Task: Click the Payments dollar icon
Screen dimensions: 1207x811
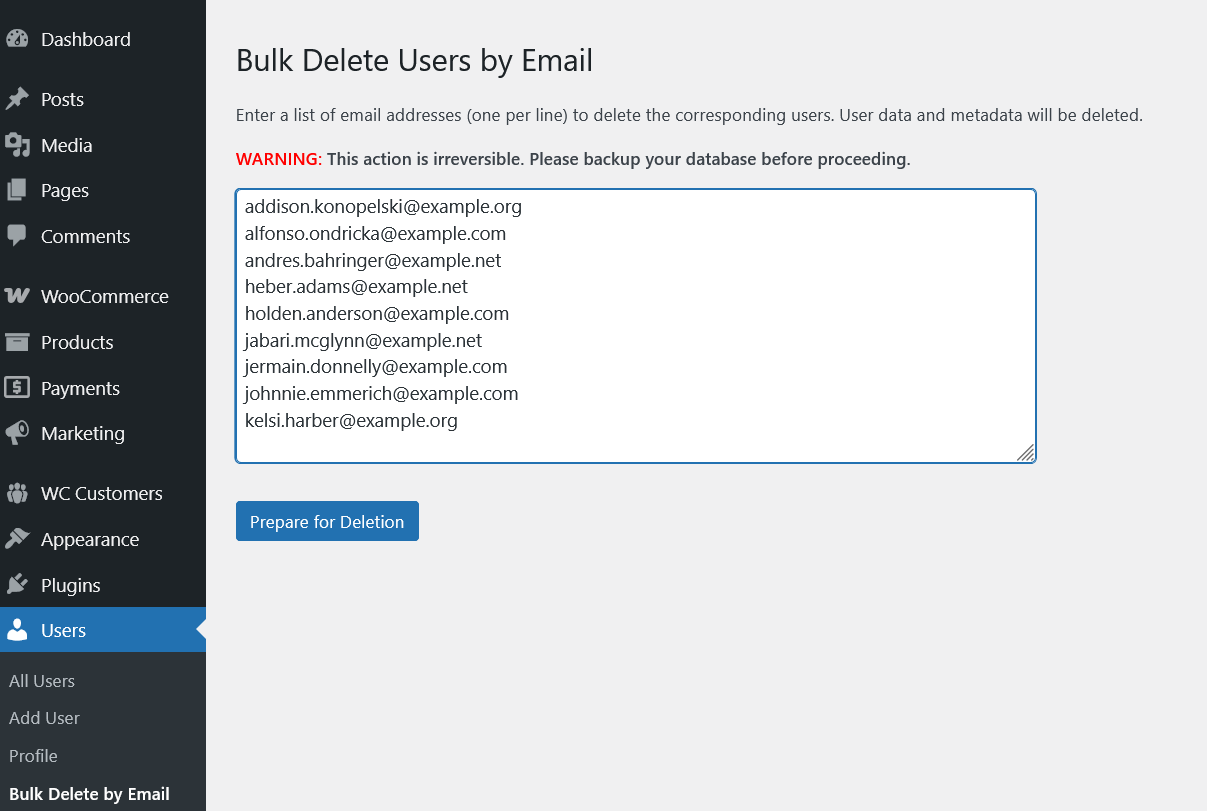Action: [x=17, y=389]
